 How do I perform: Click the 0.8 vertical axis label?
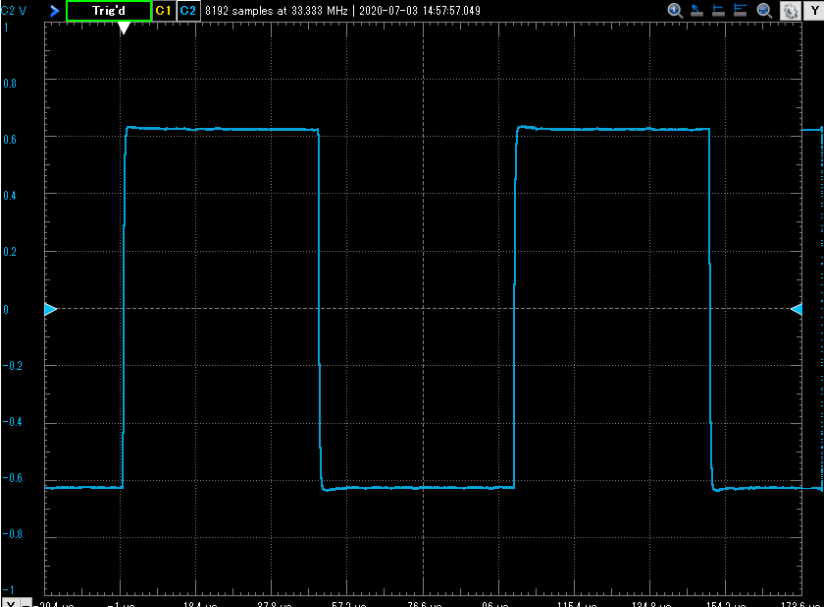coord(9,83)
